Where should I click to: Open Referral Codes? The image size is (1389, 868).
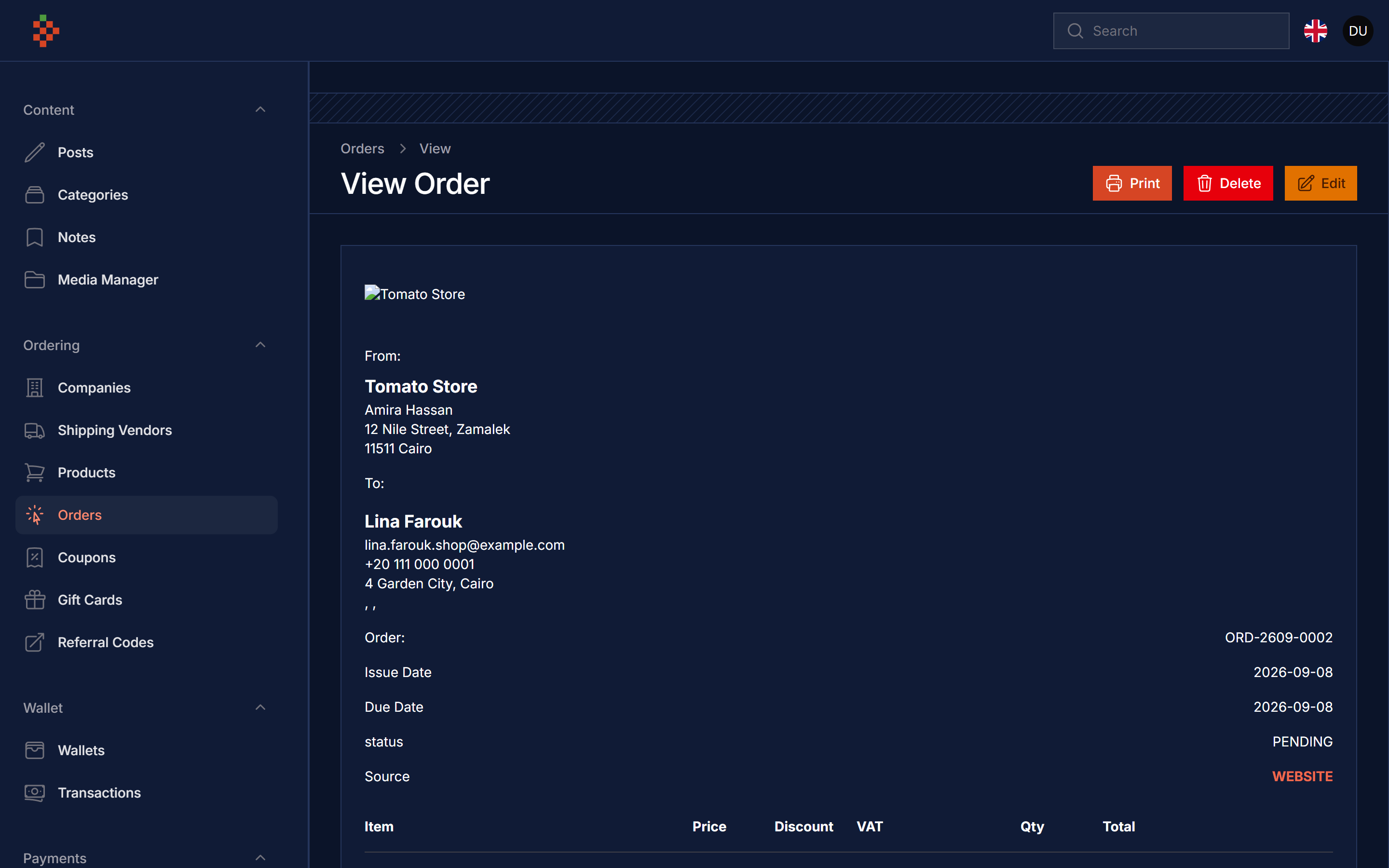pyautogui.click(x=146, y=643)
